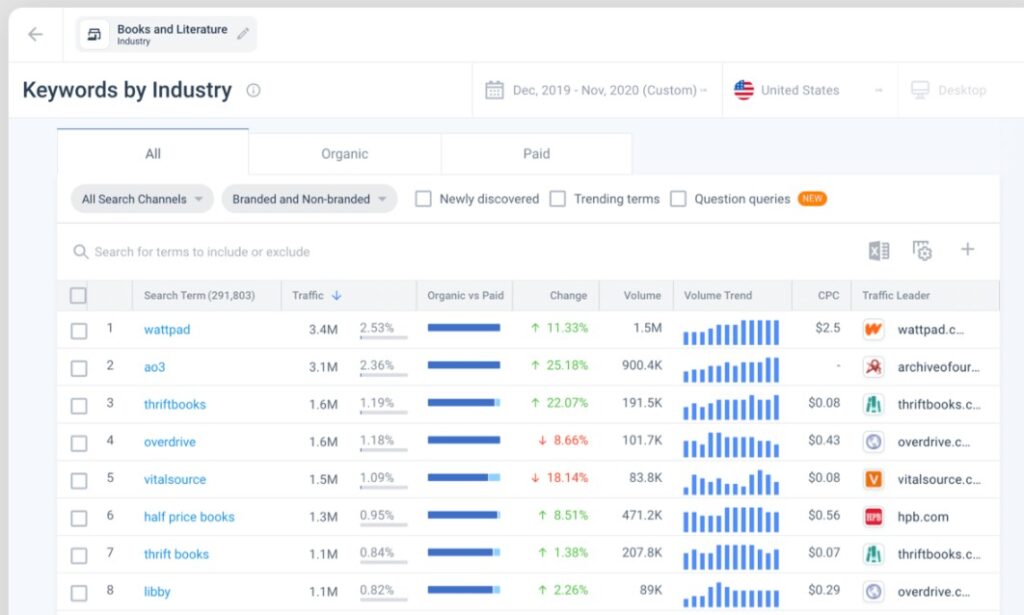Click the archiveofourown favicon
Screen dimensions: 1024x615
[x=873, y=366]
